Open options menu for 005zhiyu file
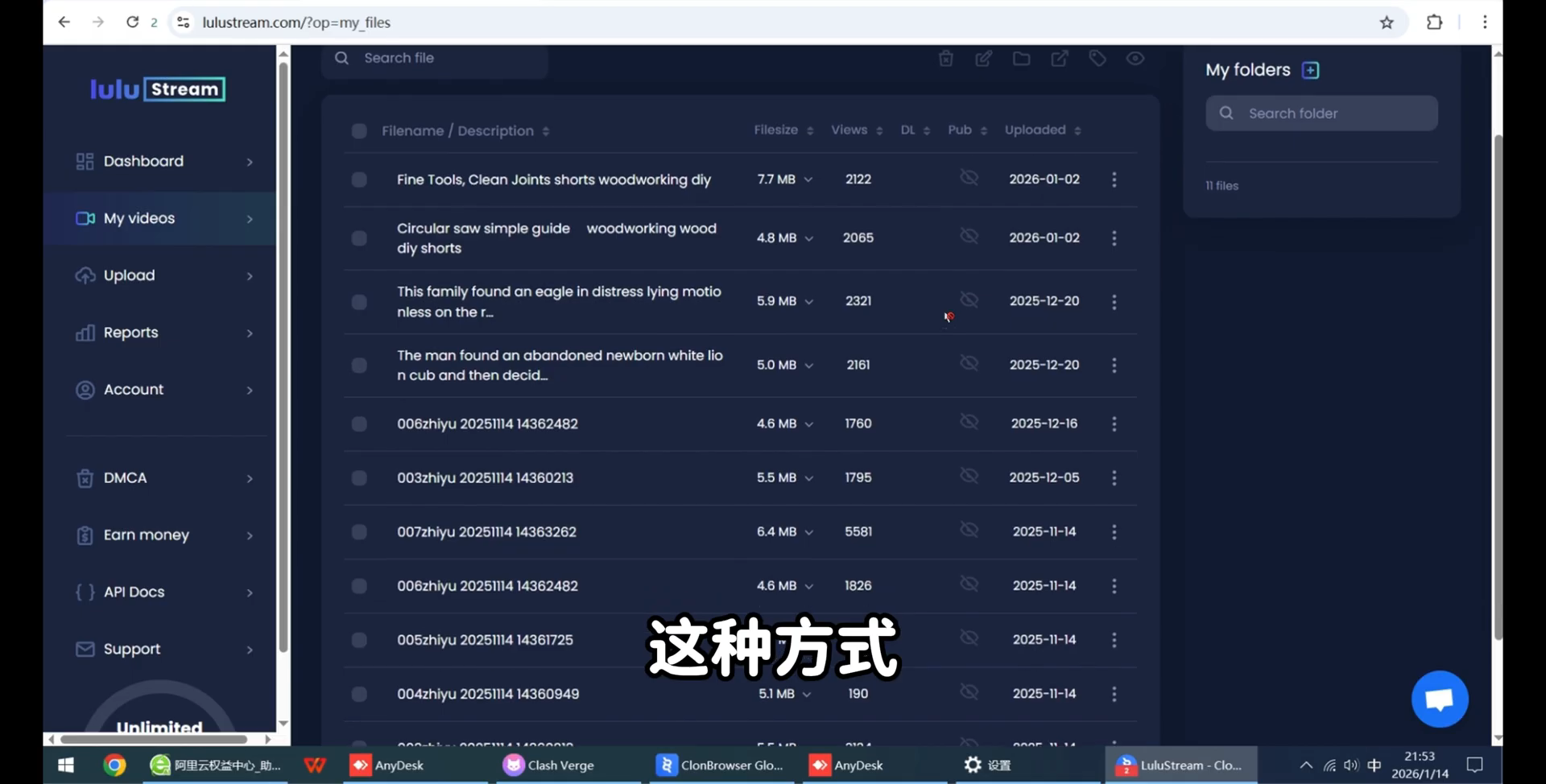This screenshot has width=1546, height=784. [1114, 640]
